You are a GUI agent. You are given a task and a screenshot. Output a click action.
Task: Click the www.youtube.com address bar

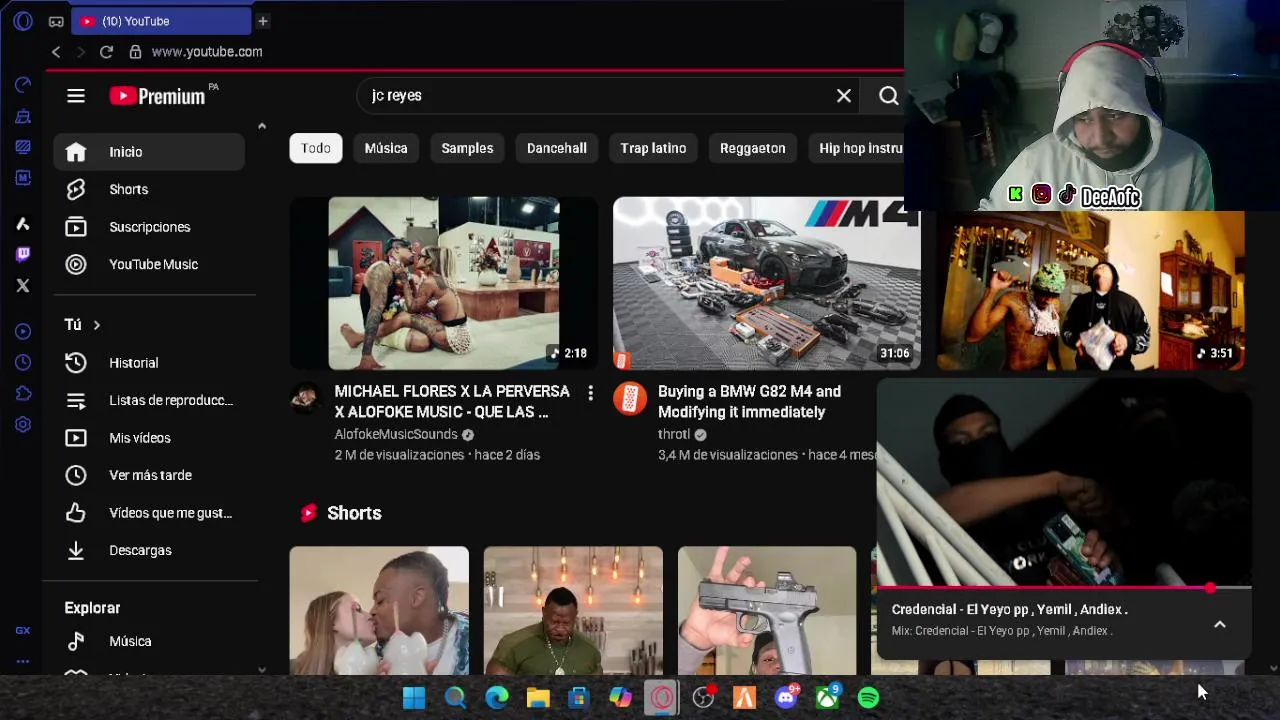[207, 52]
